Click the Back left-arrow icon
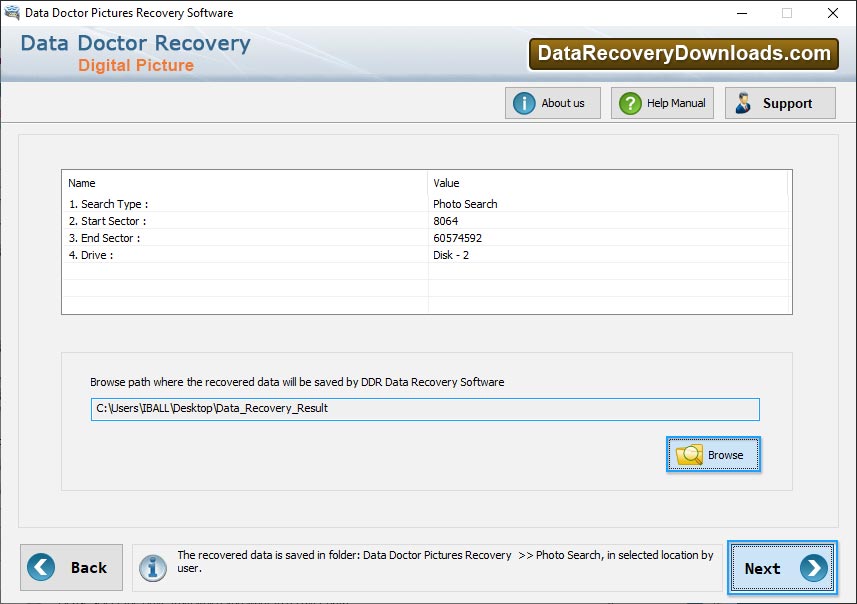 [41, 567]
